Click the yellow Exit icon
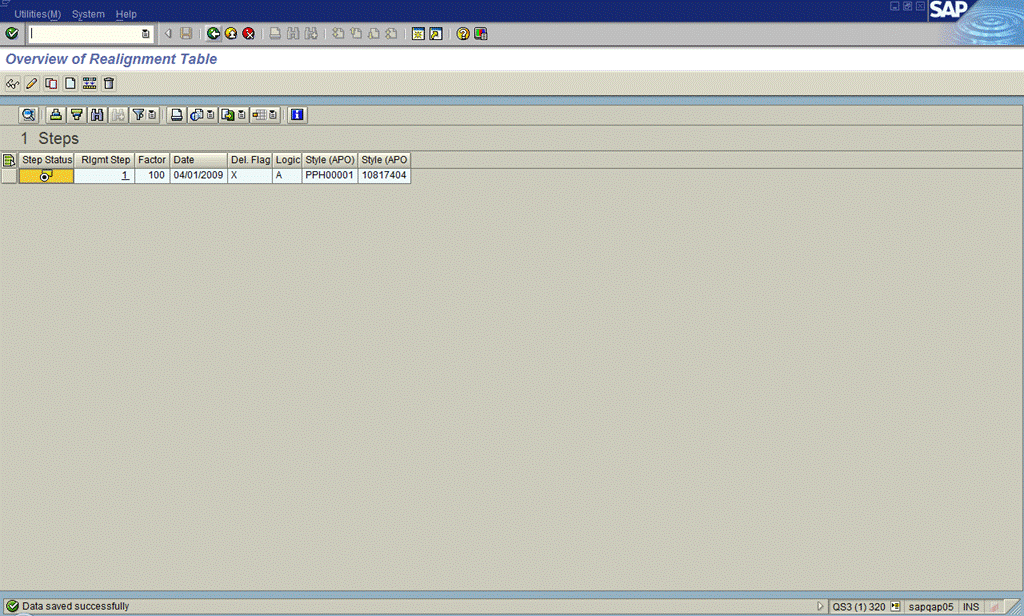 pyautogui.click(x=231, y=33)
